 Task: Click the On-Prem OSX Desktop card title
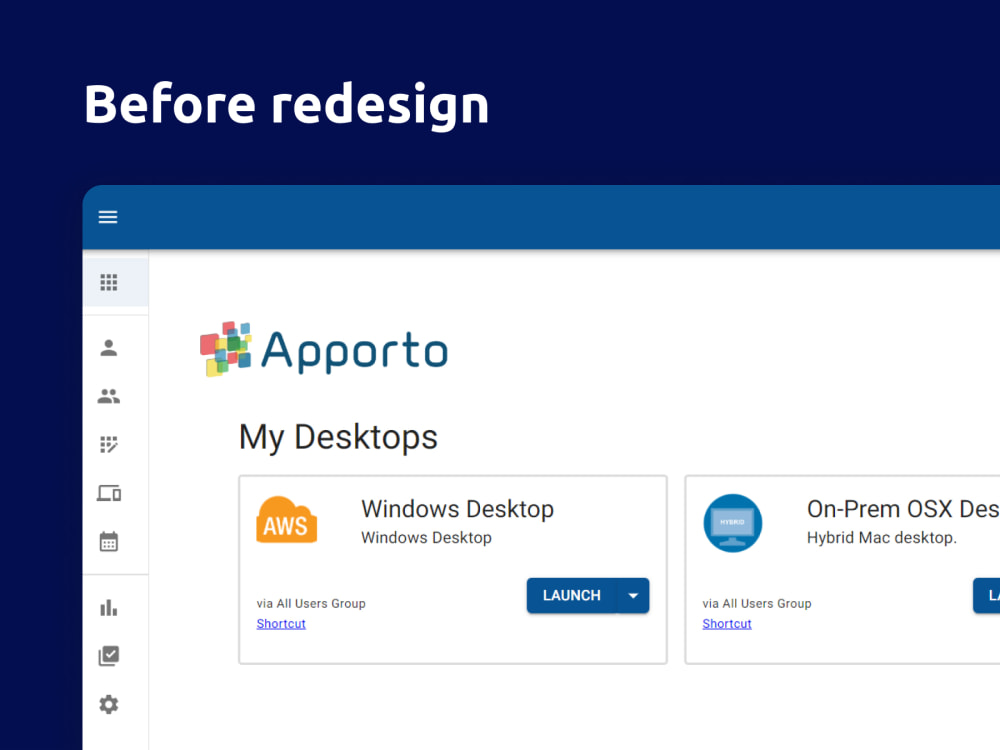coord(903,509)
